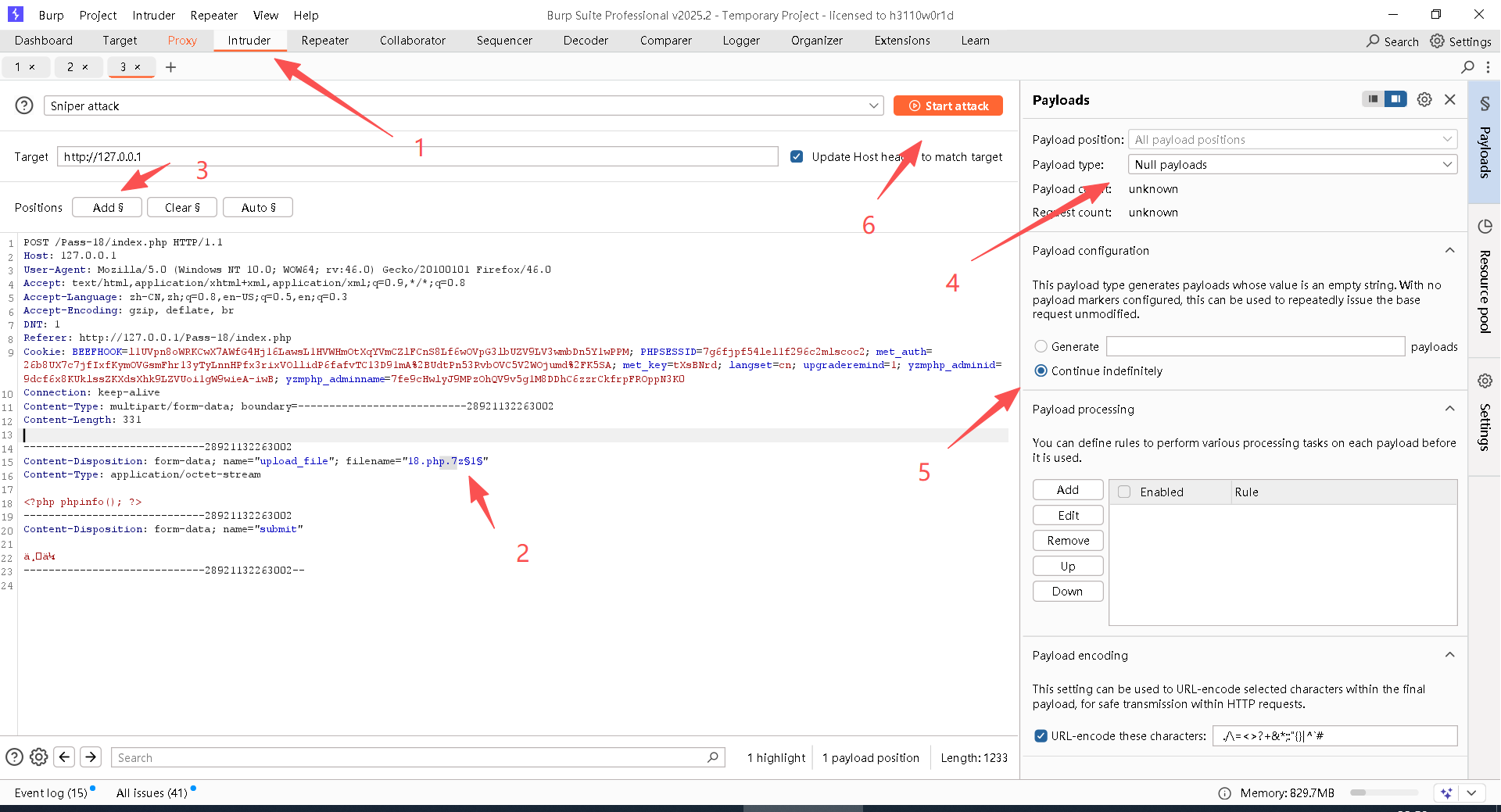Viewport: 1501px width, 812px height.
Task: Close Intruder tab 3
Action: click(138, 67)
